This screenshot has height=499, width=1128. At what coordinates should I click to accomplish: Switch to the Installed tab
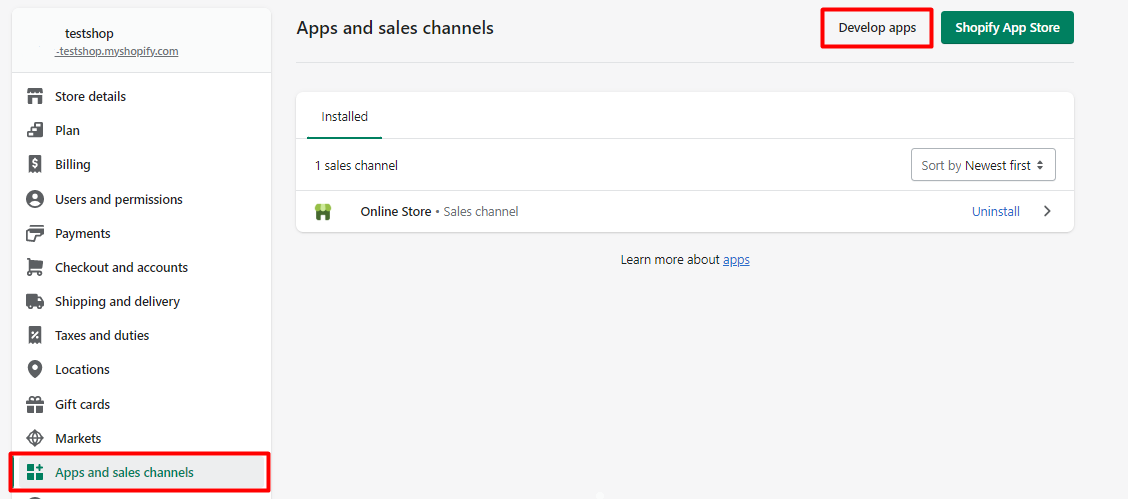[344, 117]
